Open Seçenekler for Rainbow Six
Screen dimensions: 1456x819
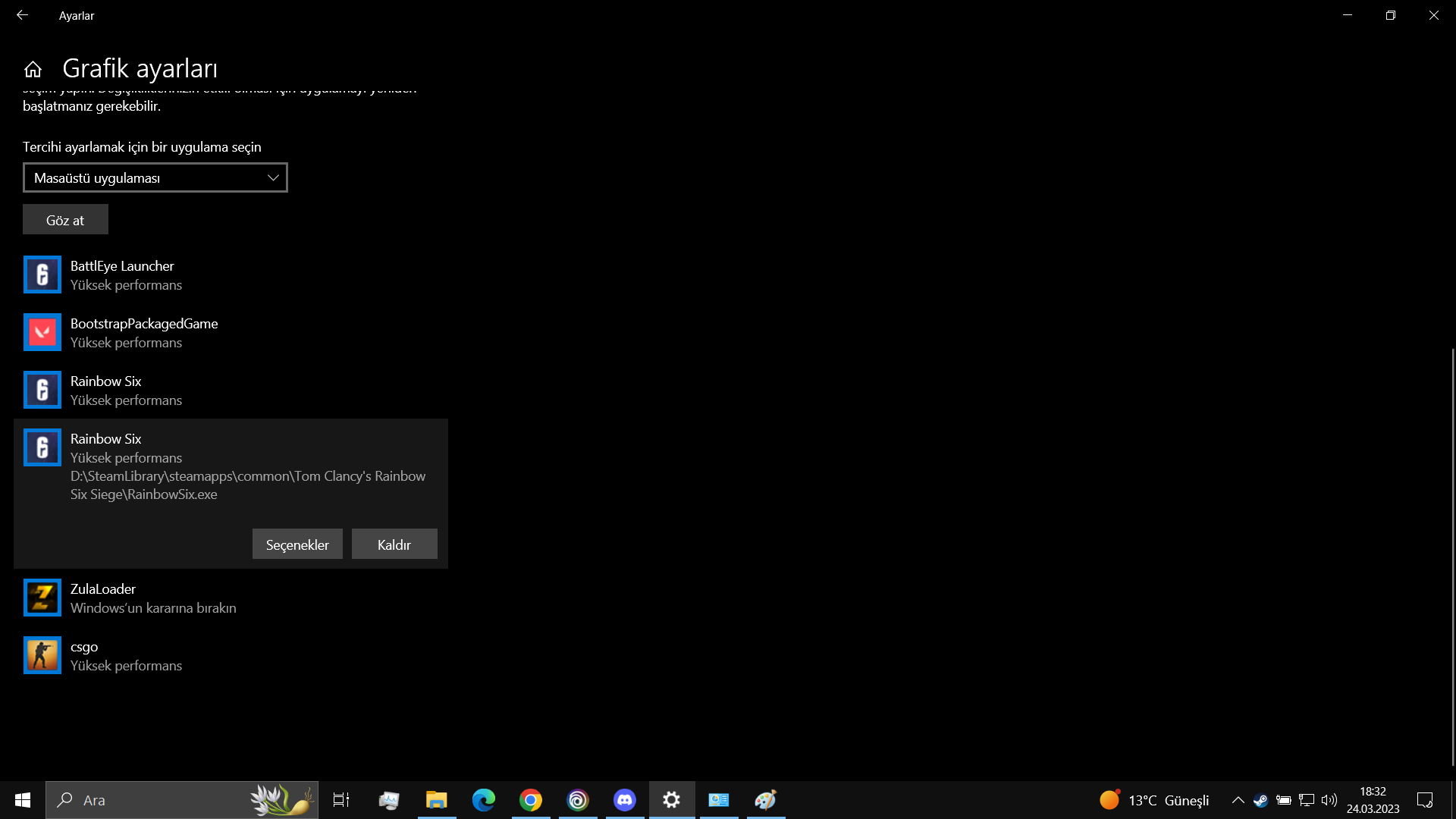(x=297, y=544)
